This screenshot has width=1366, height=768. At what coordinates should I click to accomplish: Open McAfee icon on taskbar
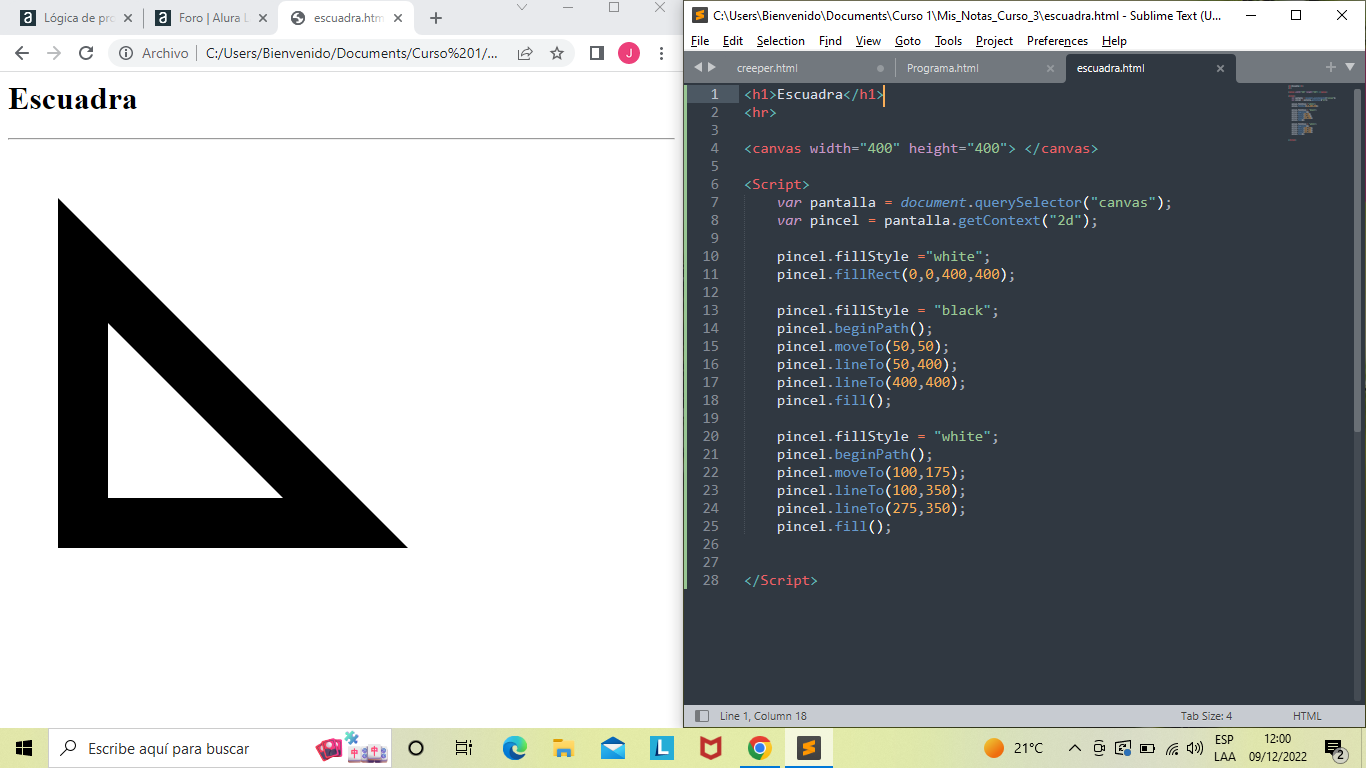point(711,748)
